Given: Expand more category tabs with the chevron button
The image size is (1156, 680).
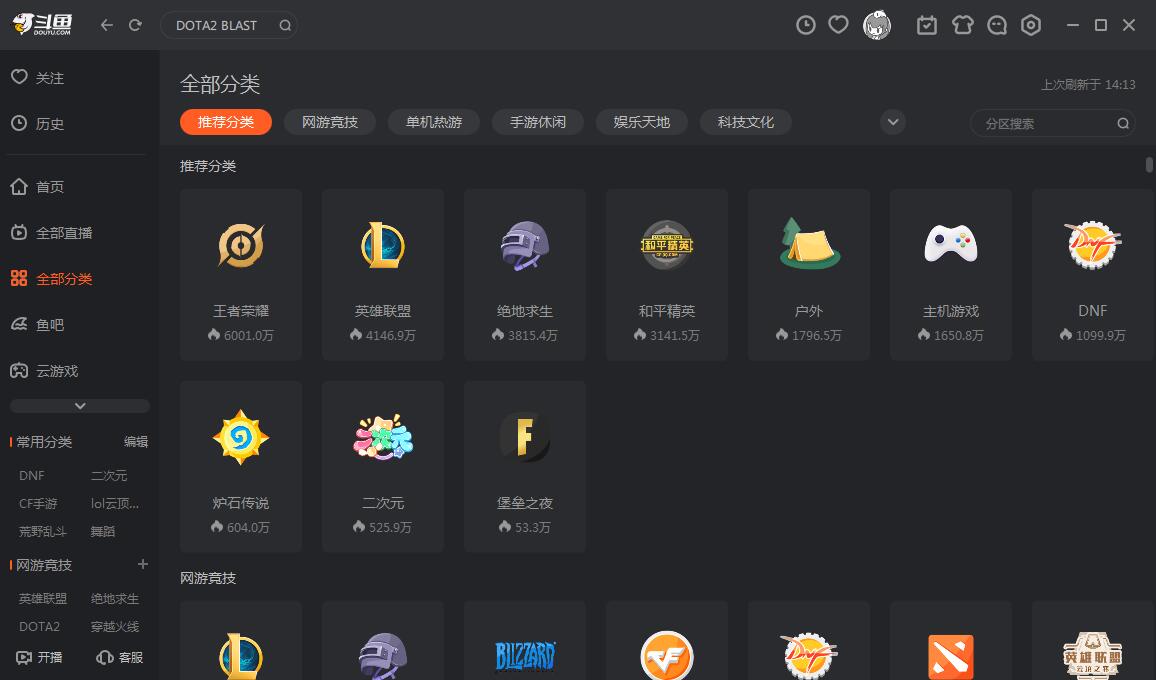Looking at the screenshot, I should coord(893,122).
